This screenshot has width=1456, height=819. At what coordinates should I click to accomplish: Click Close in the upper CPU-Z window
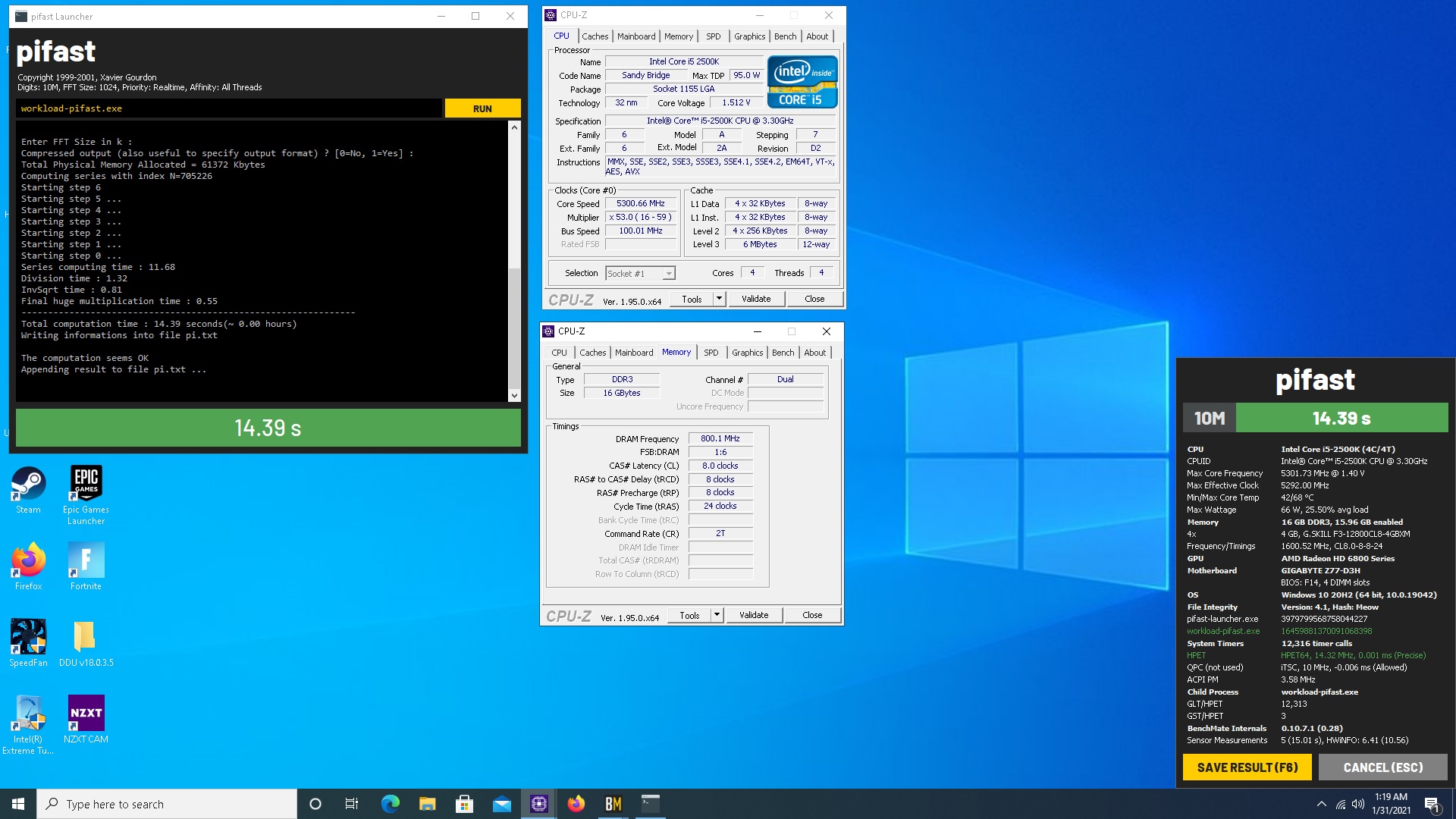814,299
